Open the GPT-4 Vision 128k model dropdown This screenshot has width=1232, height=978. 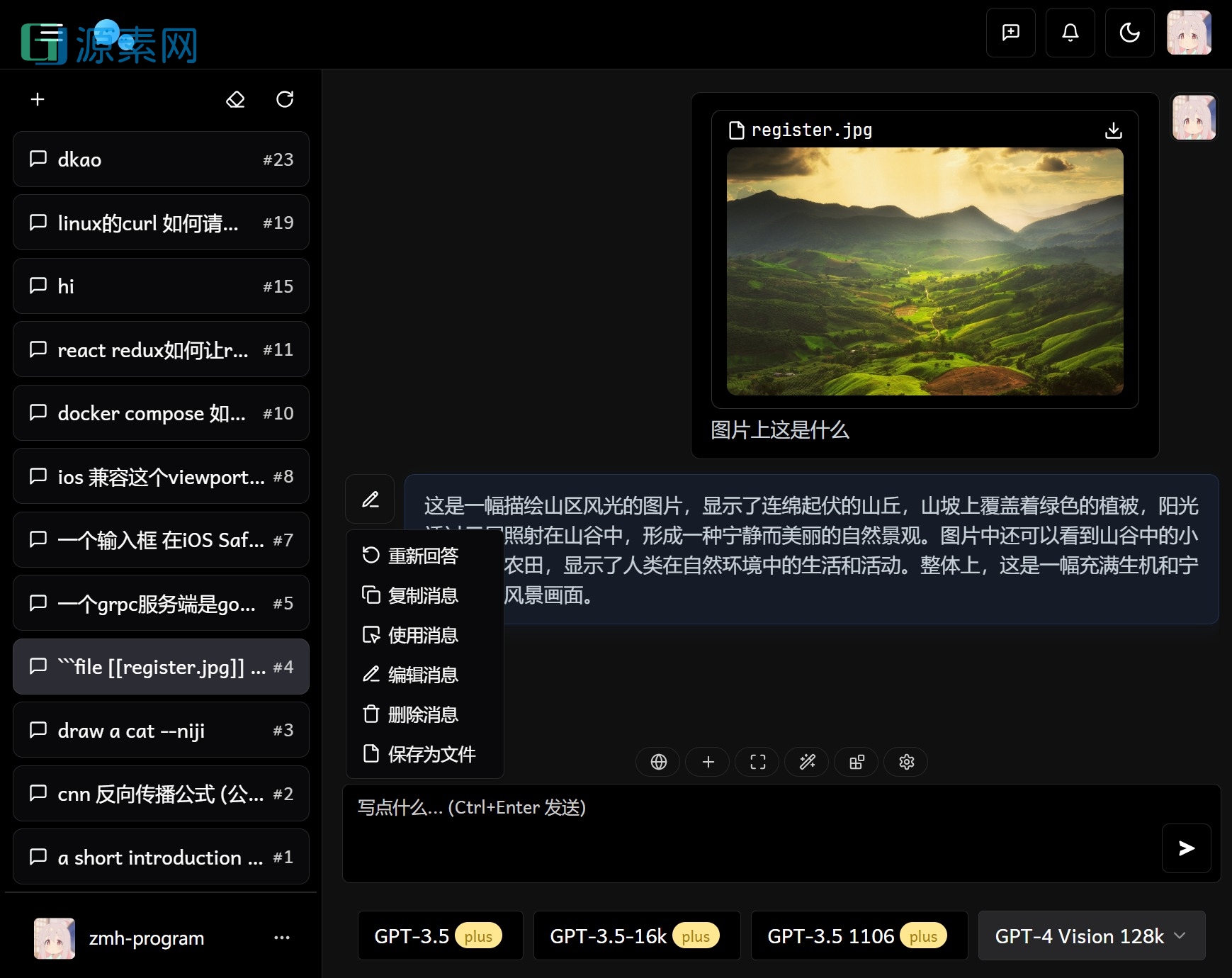[1090, 935]
